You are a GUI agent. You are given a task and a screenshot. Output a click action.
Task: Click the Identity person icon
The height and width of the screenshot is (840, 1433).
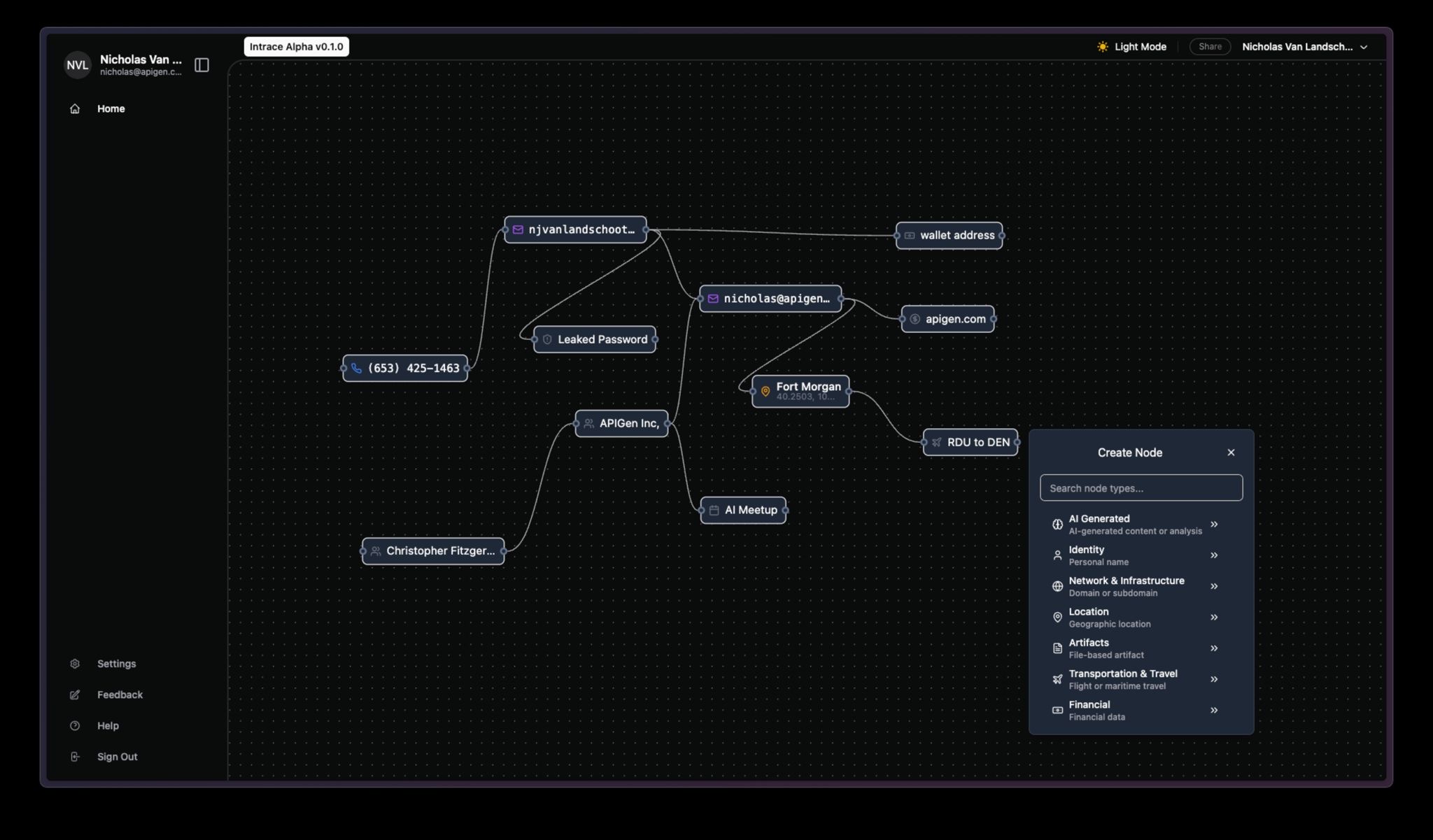pos(1057,555)
